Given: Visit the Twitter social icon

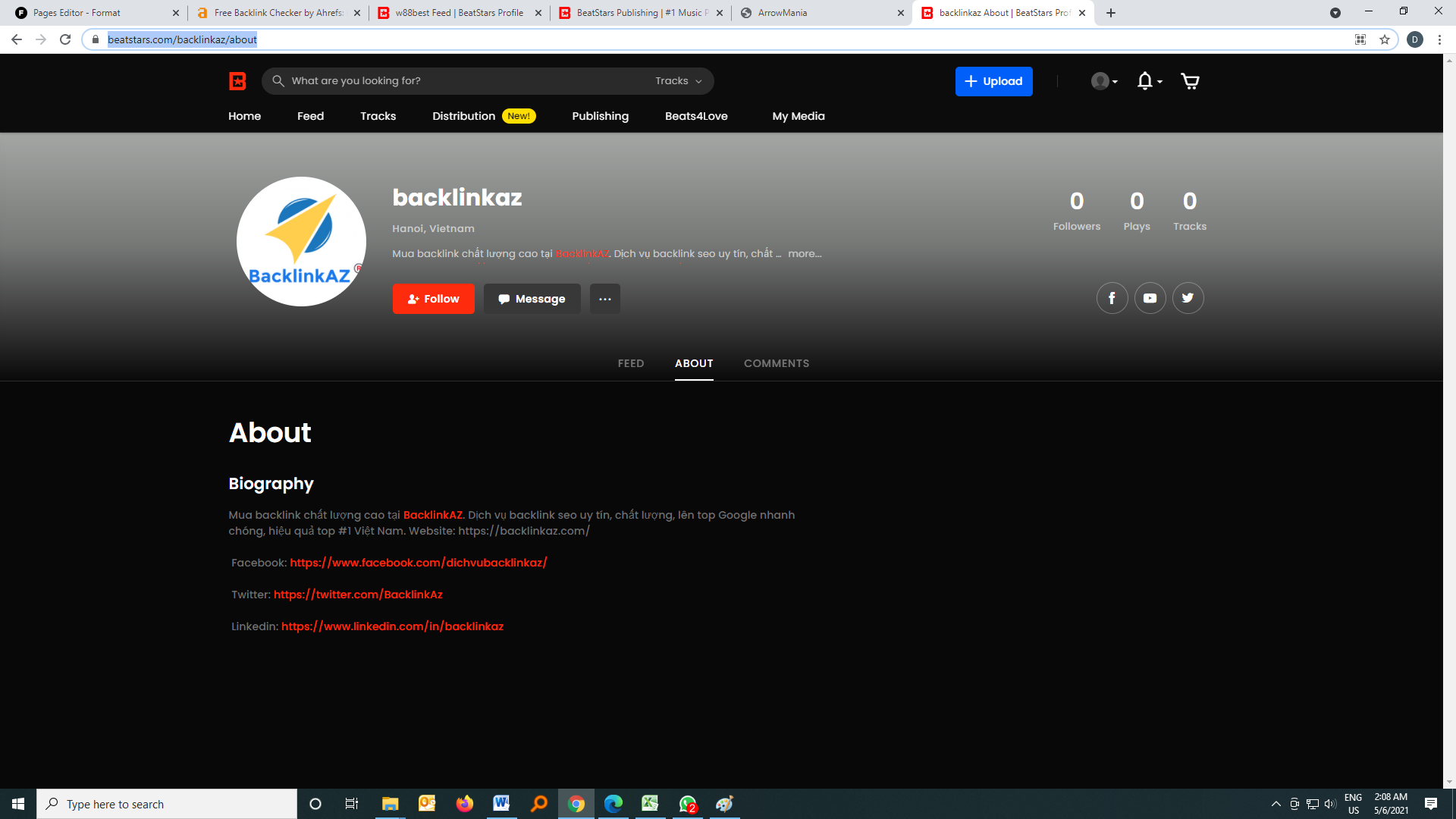Looking at the screenshot, I should 1188,298.
